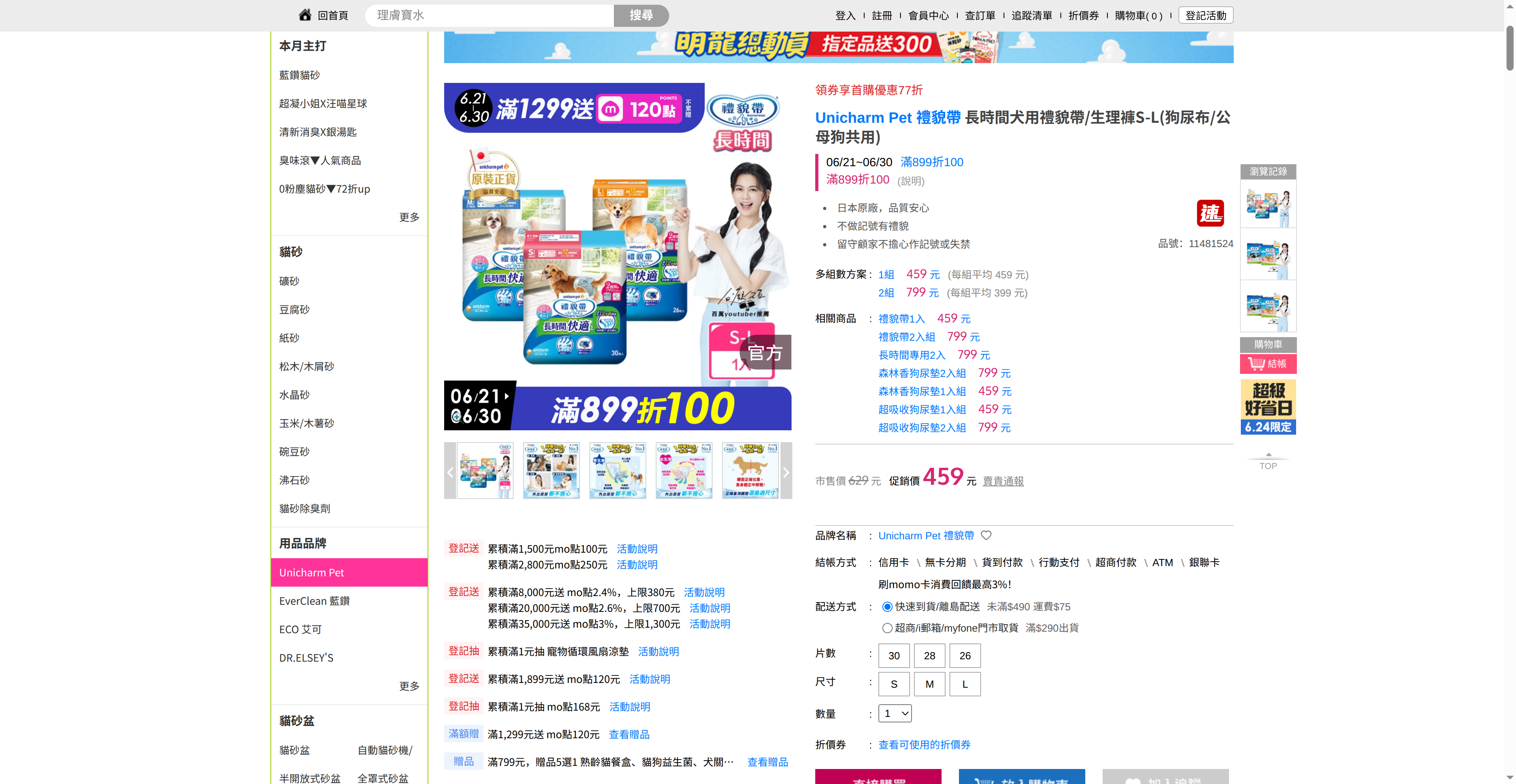The width and height of the screenshot is (1516, 784).
Task: Expand 更多 under 本月主打 section
Action: point(409,217)
